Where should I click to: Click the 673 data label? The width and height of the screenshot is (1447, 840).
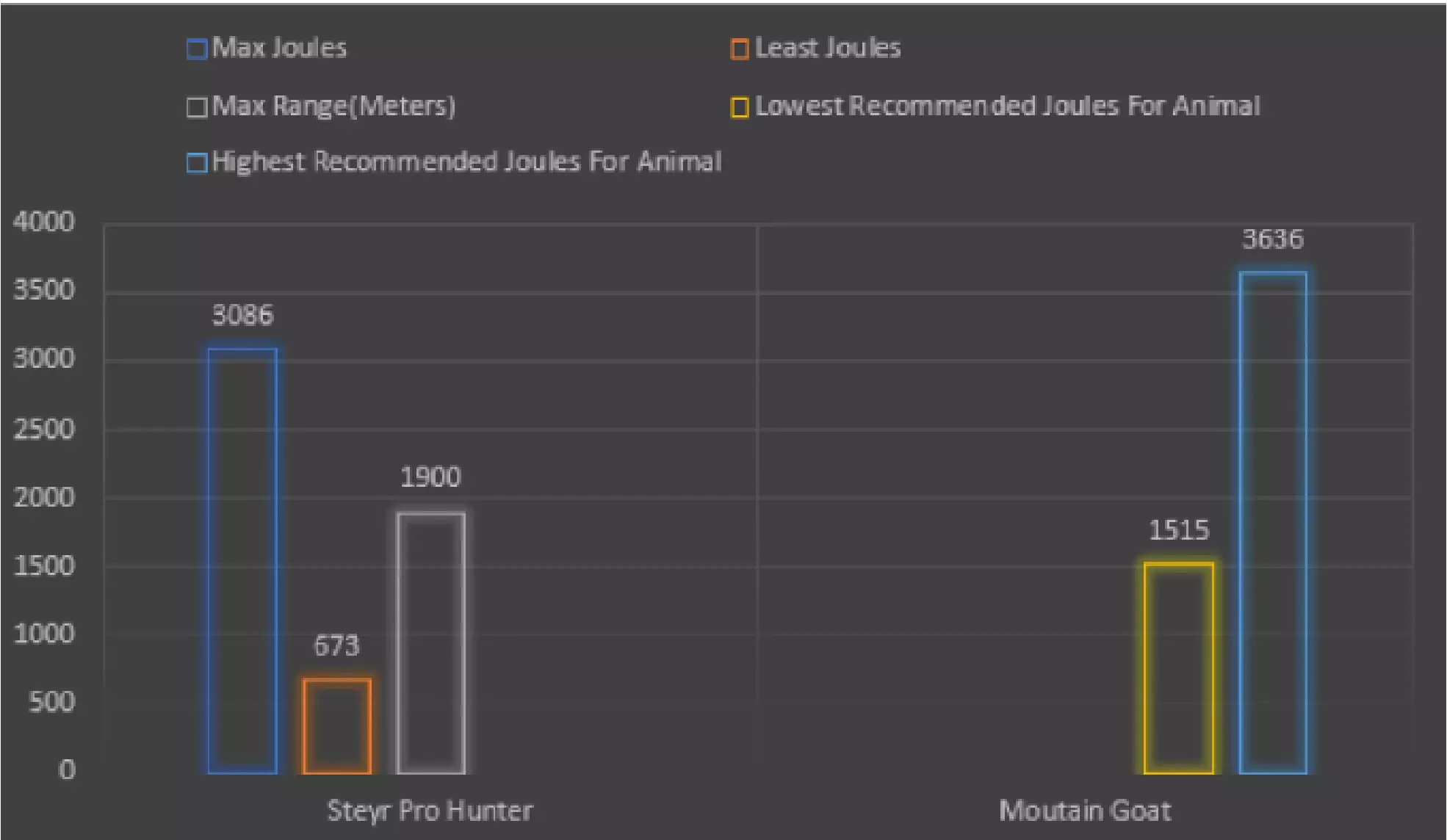(336, 646)
